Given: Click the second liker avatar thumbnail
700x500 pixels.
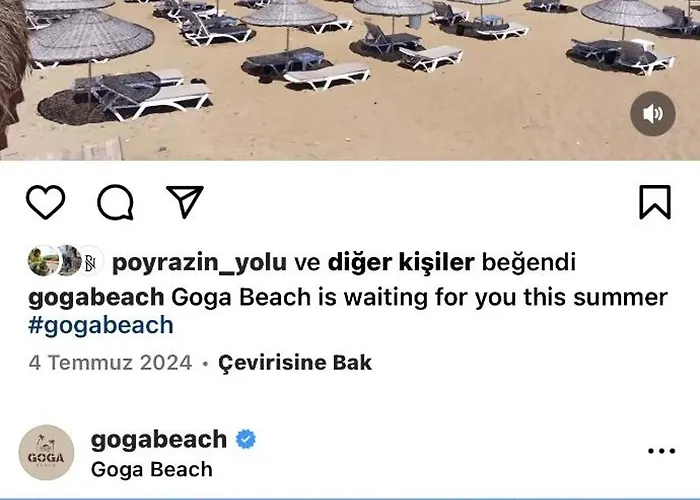Looking at the screenshot, I should click(x=68, y=261).
